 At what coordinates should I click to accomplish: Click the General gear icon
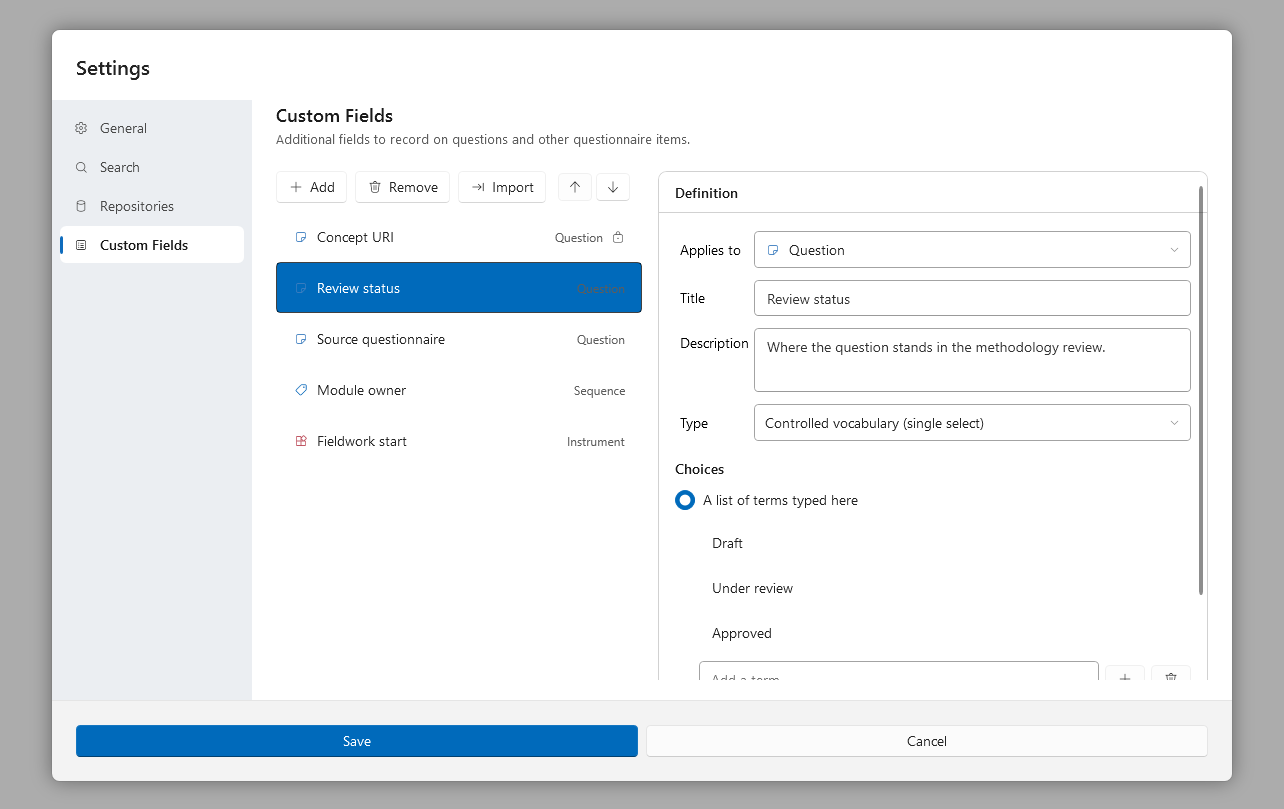[81, 128]
